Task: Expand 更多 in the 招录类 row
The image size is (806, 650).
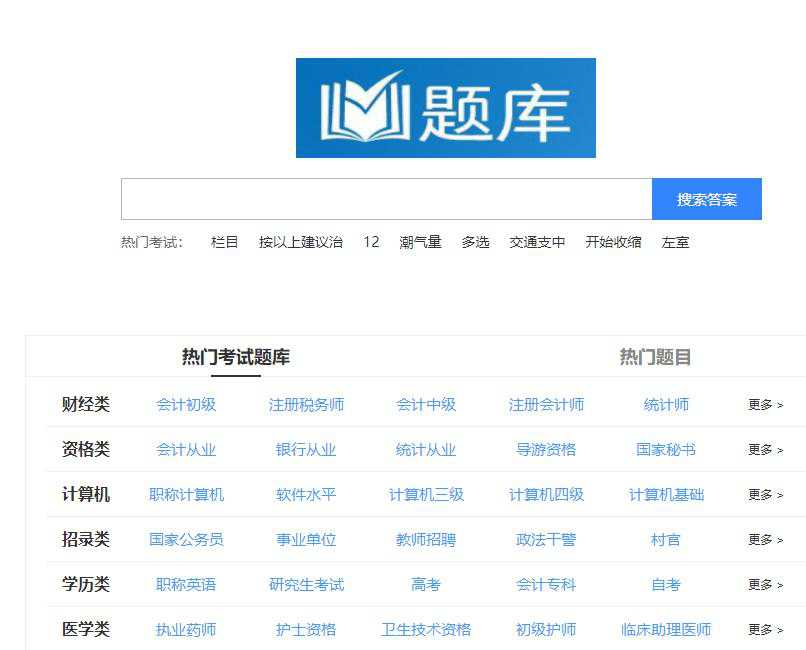Action: (x=765, y=540)
